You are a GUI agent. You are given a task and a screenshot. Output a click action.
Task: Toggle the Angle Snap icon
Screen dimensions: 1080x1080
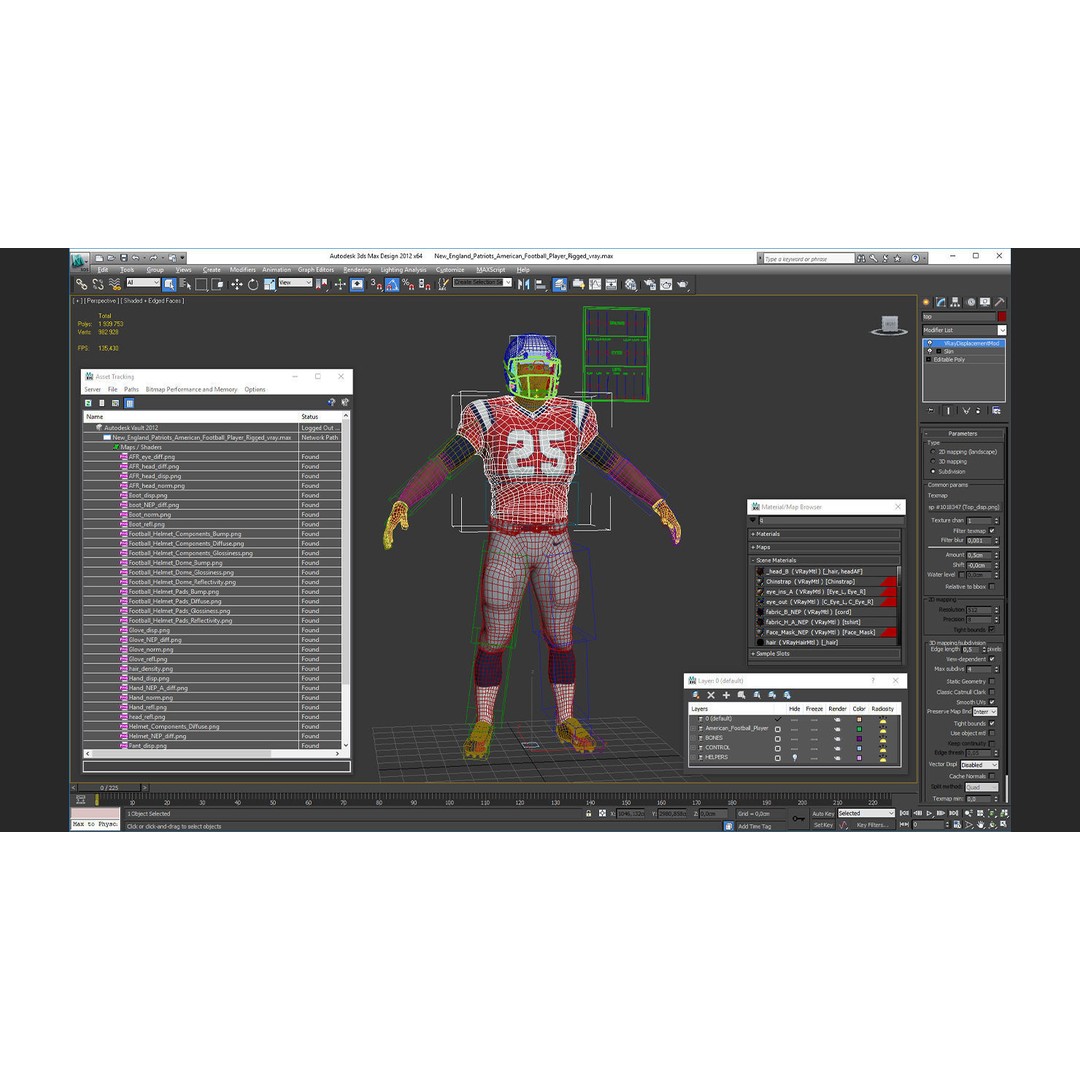click(x=393, y=284)
